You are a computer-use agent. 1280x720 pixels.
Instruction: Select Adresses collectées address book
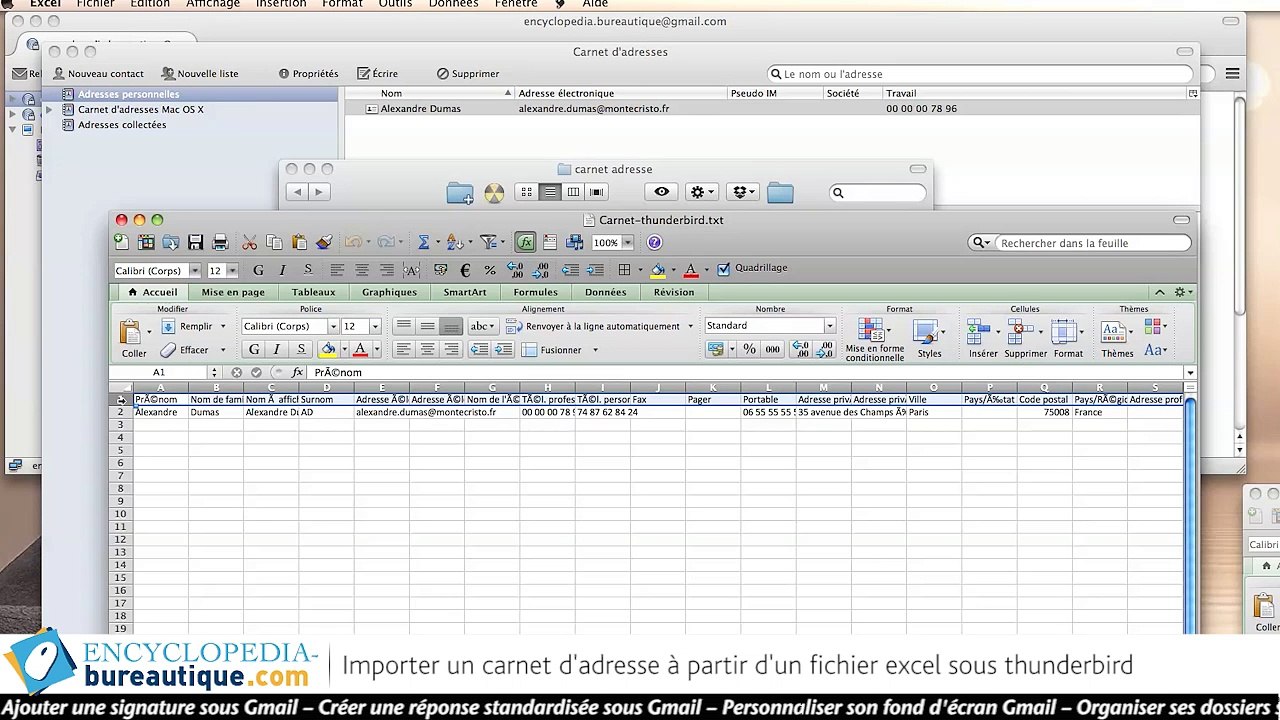click(122, 125)
